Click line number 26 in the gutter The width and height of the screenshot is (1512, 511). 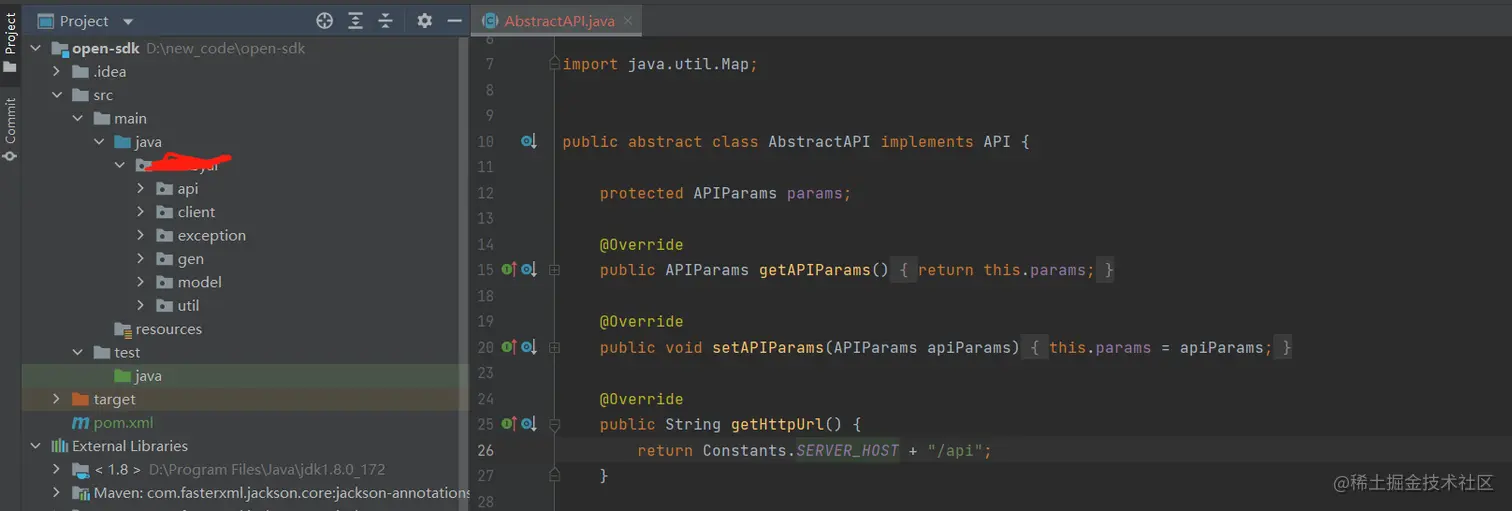485,450
